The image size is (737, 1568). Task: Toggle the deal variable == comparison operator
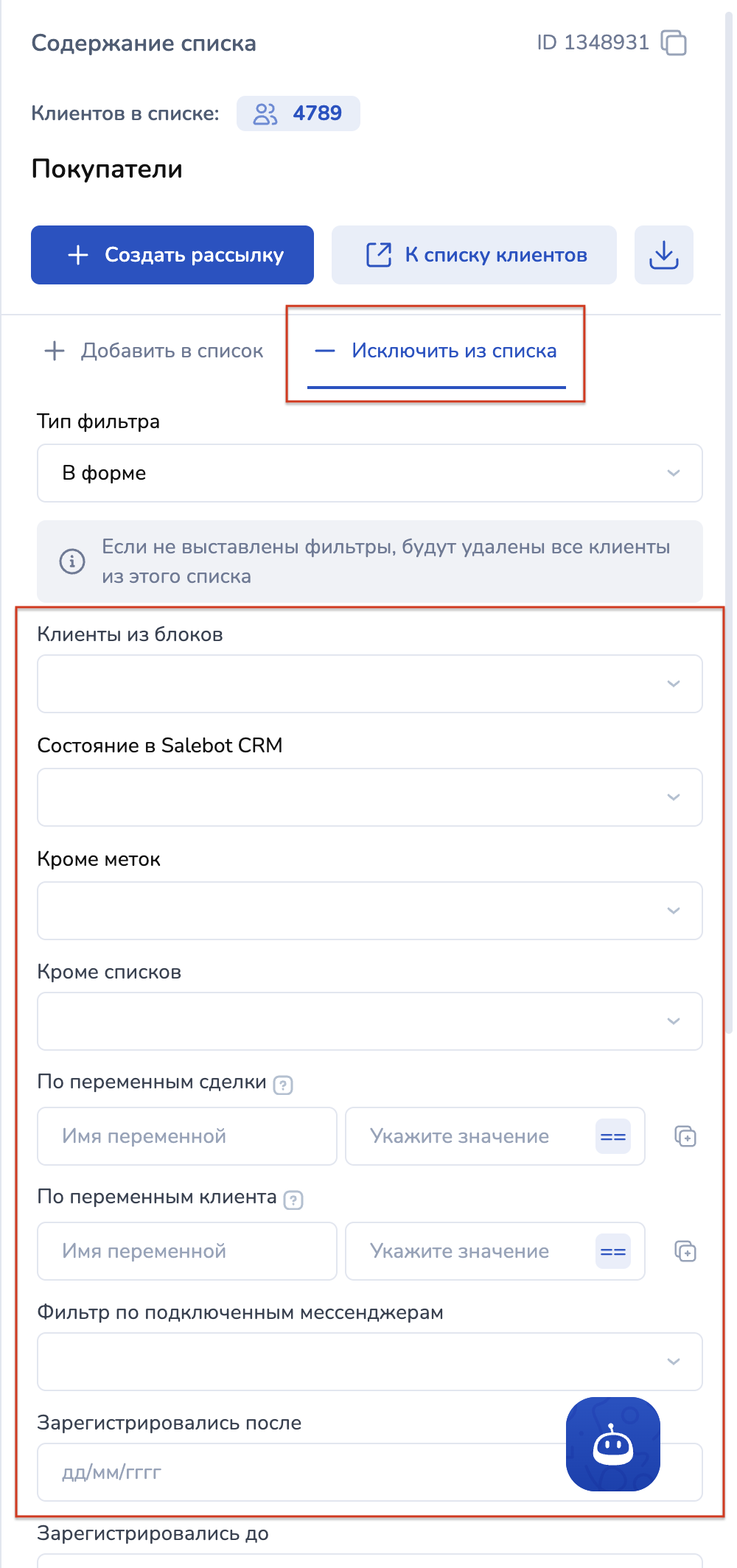[612, 1136]
